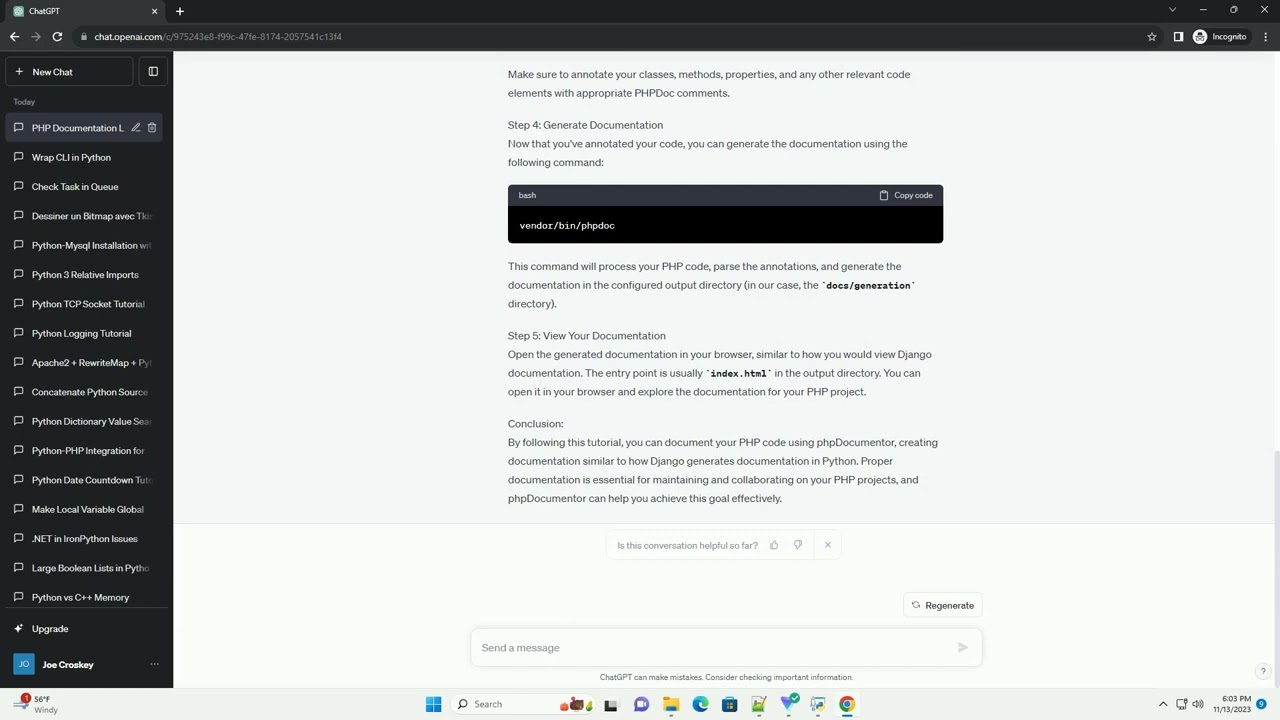Screen dimensions: 1280x720
Task: Start a New Chat
Action: pyautogui.click(x=69, y=72)
